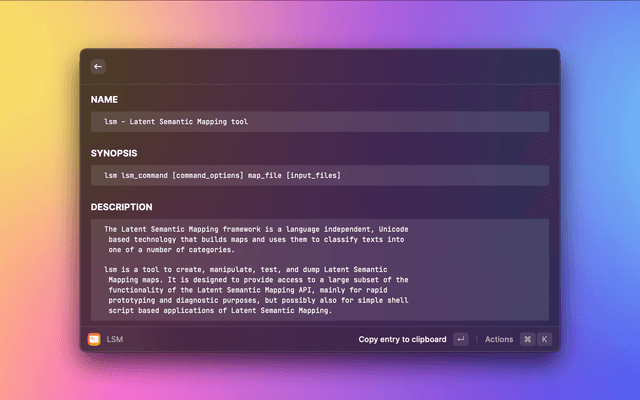Click 'map_file' in the synopsis line

(x=263, y=176)
